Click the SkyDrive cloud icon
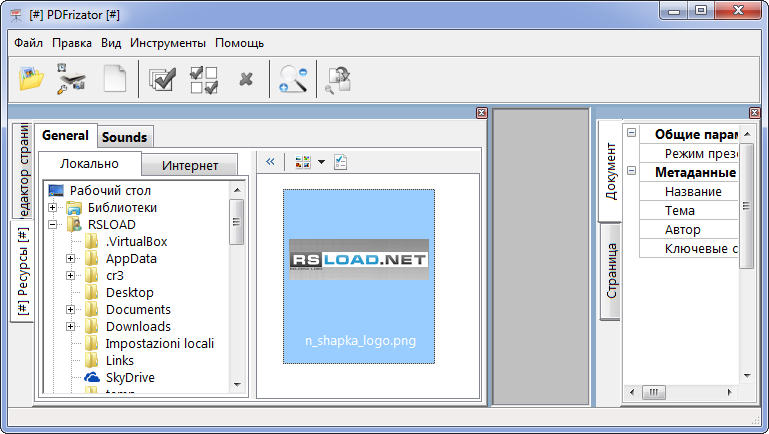Image resolution: width=769 pixels, height=434 pixels. coord(92,377)
